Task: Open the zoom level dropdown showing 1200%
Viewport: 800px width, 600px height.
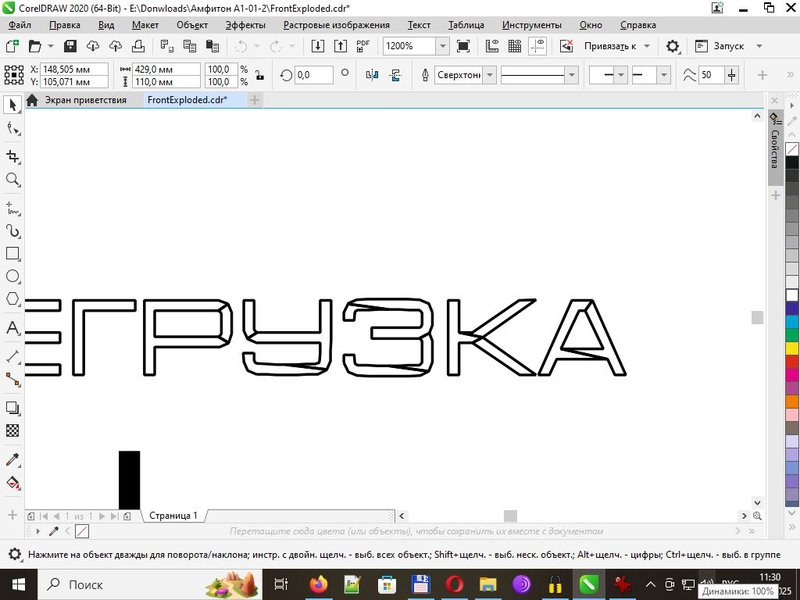Action: click(x=442, y=46)
